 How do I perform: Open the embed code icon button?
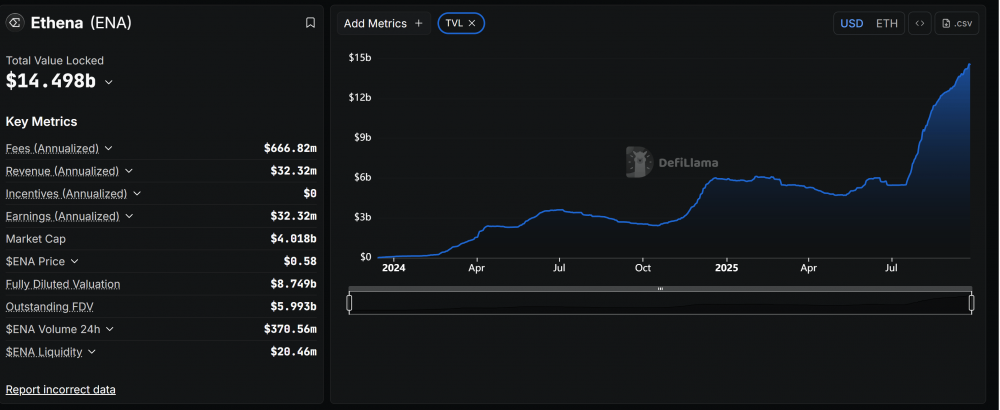(x=920, y=23)
